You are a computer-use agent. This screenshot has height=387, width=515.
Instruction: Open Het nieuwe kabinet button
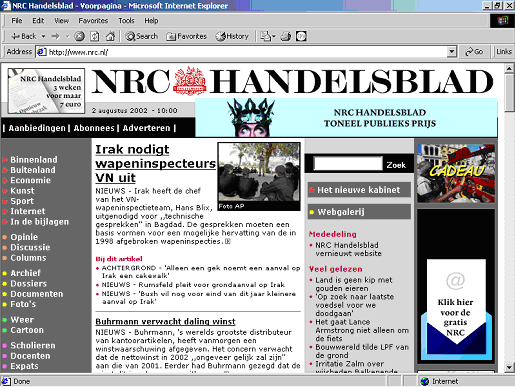pos(359,190)
